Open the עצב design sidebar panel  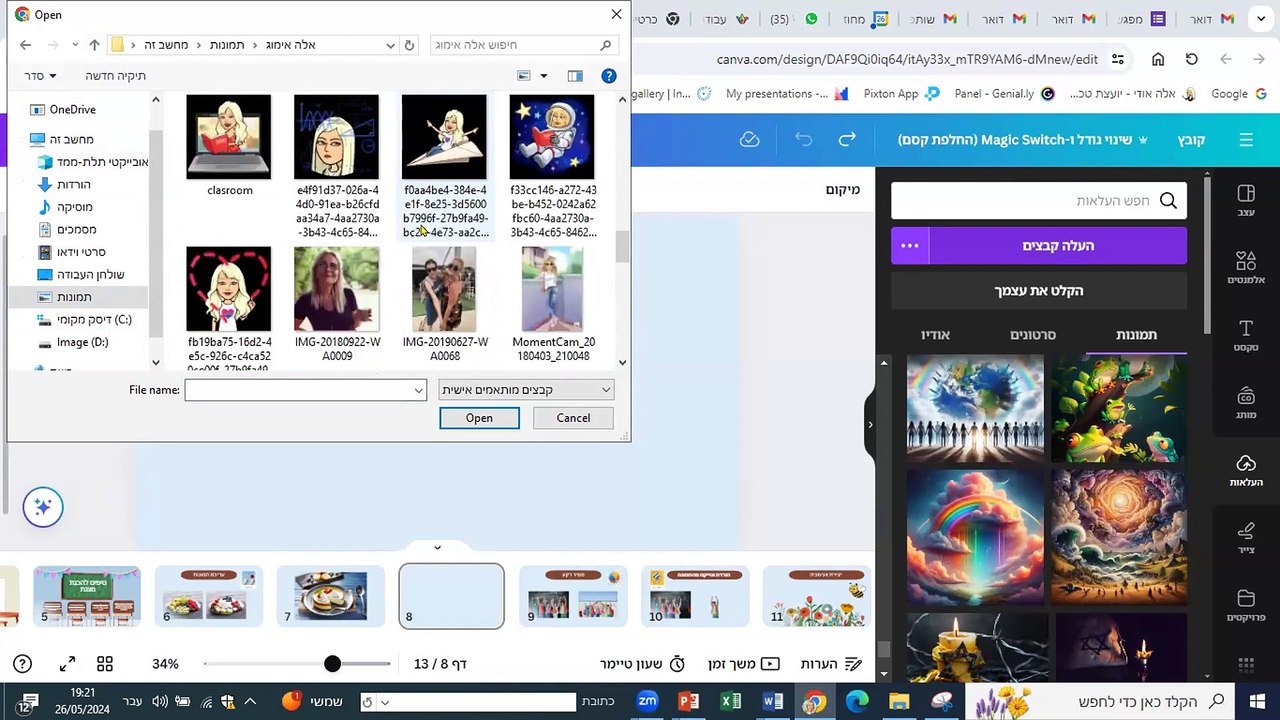pyautogui.click(x=1246, y=200)
